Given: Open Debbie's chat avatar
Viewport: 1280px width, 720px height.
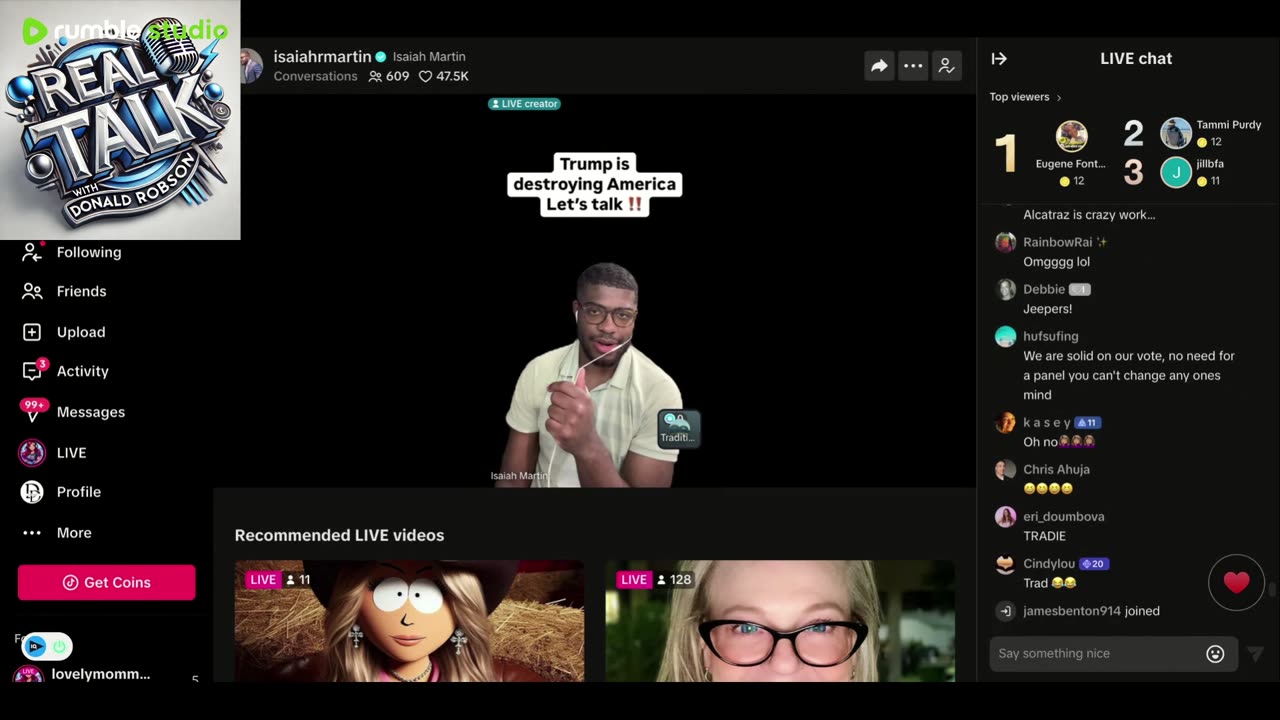Looking at the screenshot, I should coord(1005,289).
